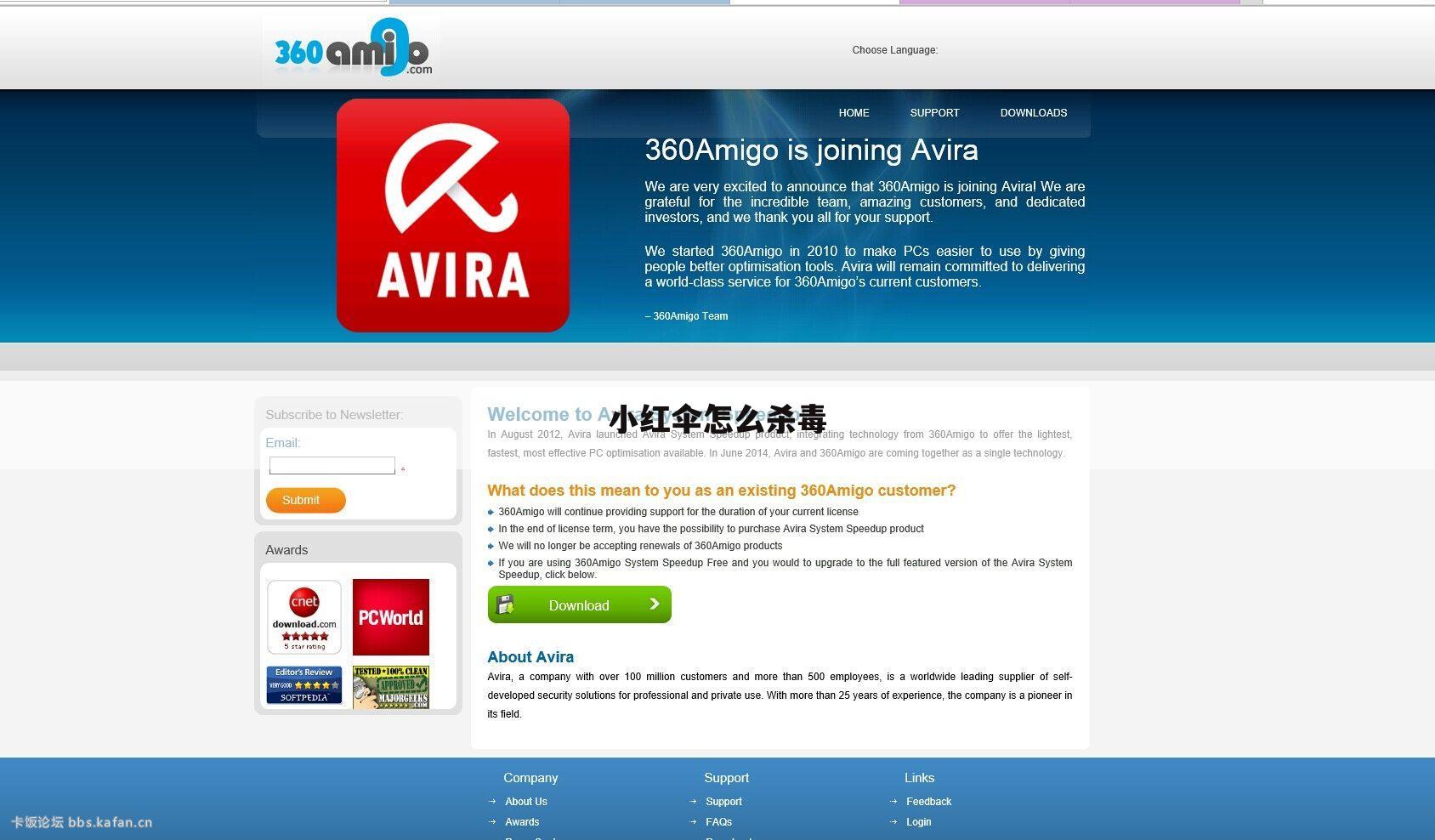This screenshot has width=1435, height=840.
Task: Click the 'About Avira' heading
Action: point(530,657)
